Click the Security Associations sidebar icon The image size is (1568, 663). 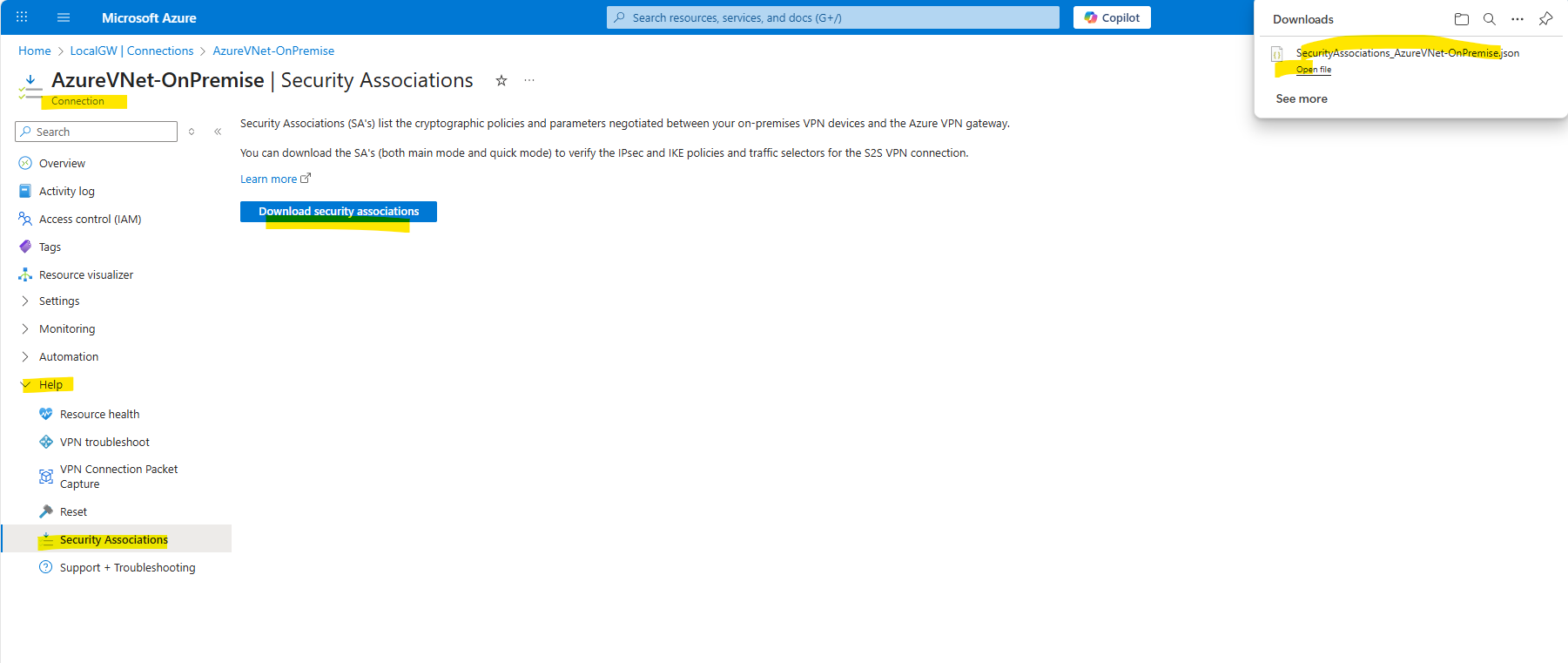[x=46, y=539]
